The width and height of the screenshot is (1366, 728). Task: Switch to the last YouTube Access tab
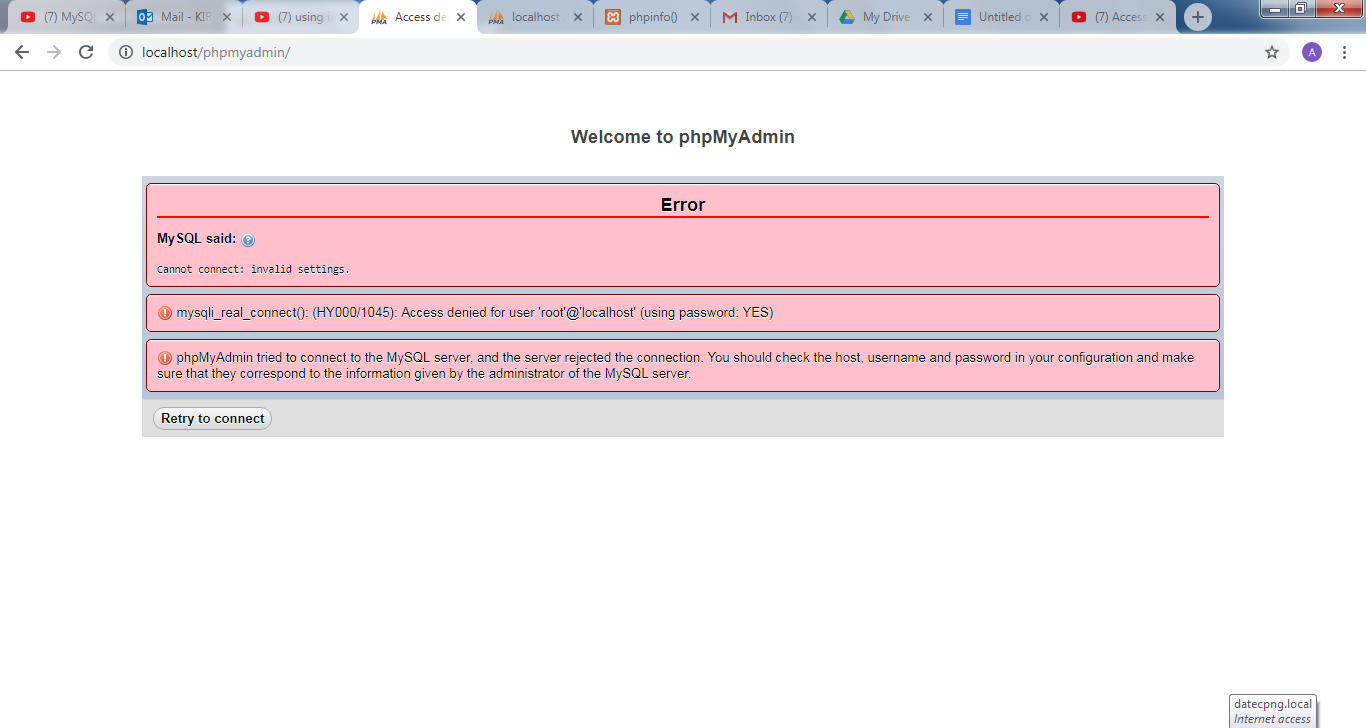(x=1119, y=17)
